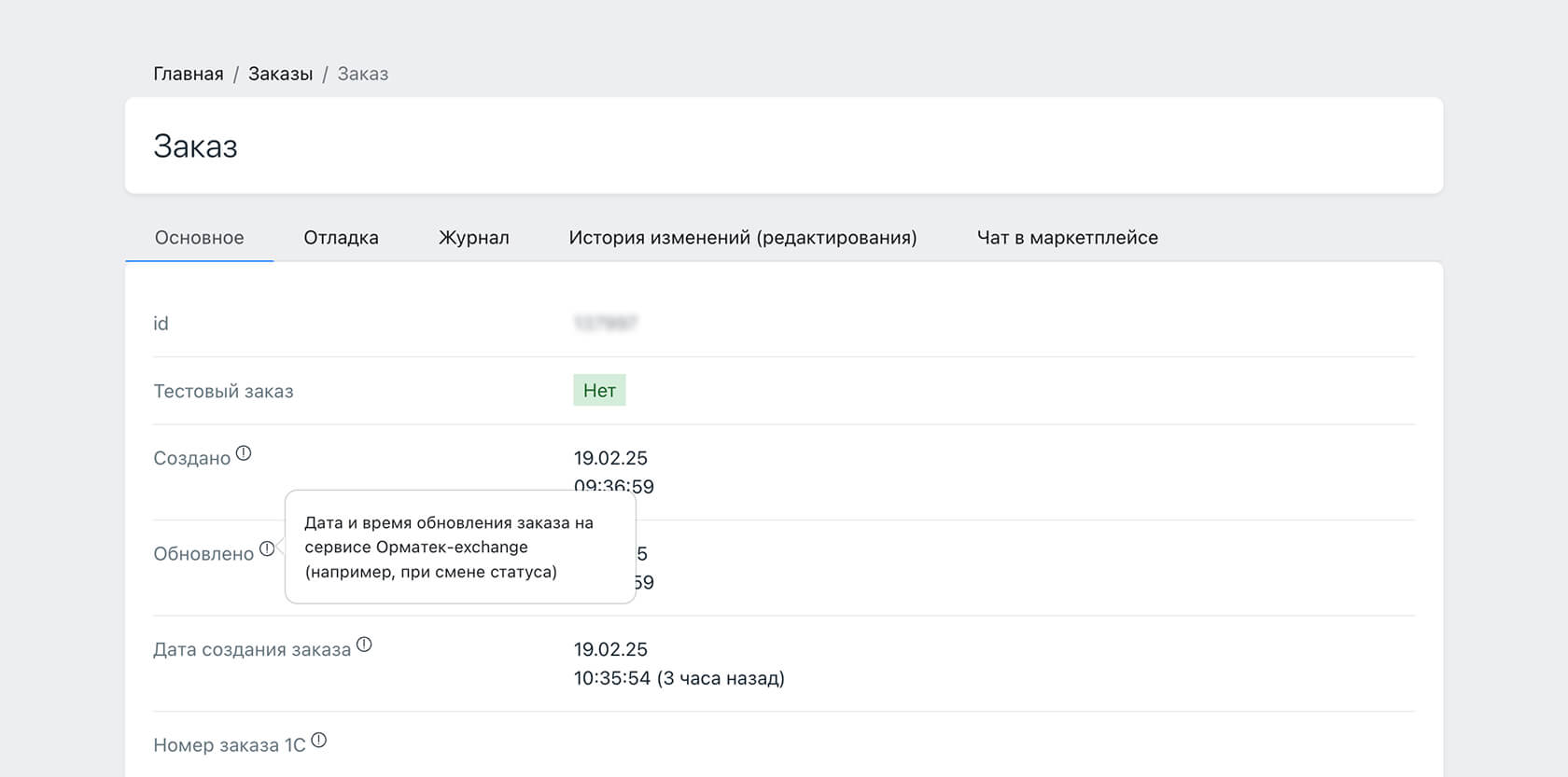Open info icon for Номер заказа 1С
Image resolution: width=1568 pixels, height=777 pixels.
click(319, 741)
